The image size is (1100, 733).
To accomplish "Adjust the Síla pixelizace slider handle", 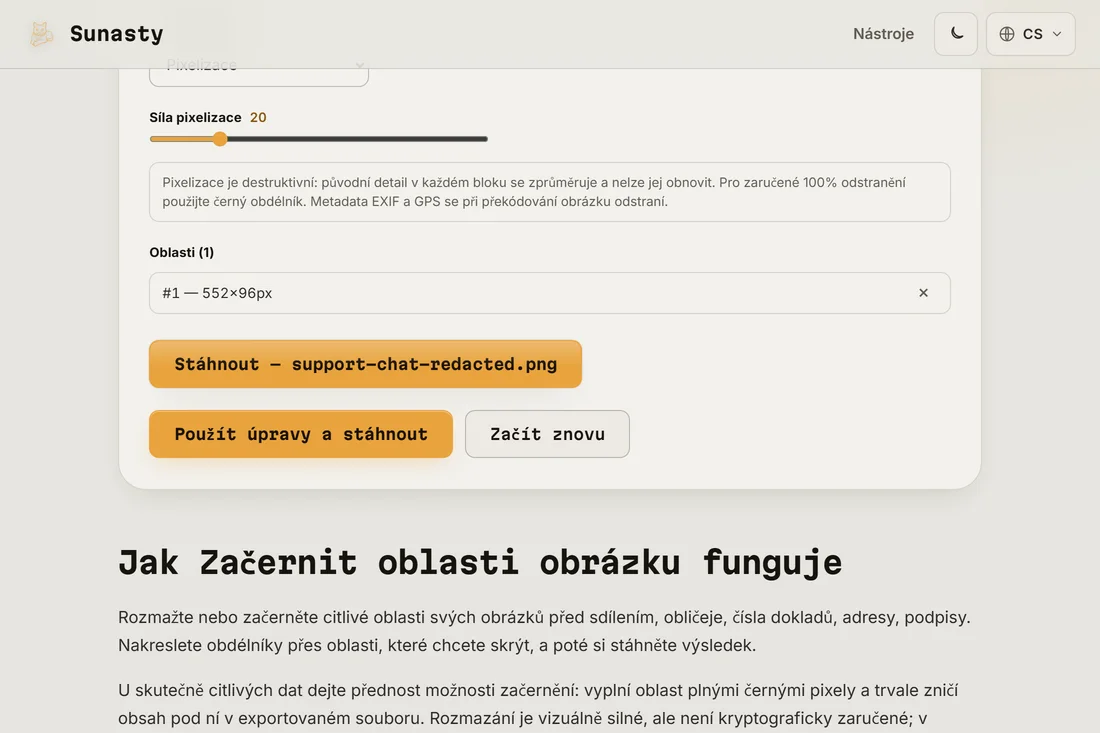I will pos(220,139).
